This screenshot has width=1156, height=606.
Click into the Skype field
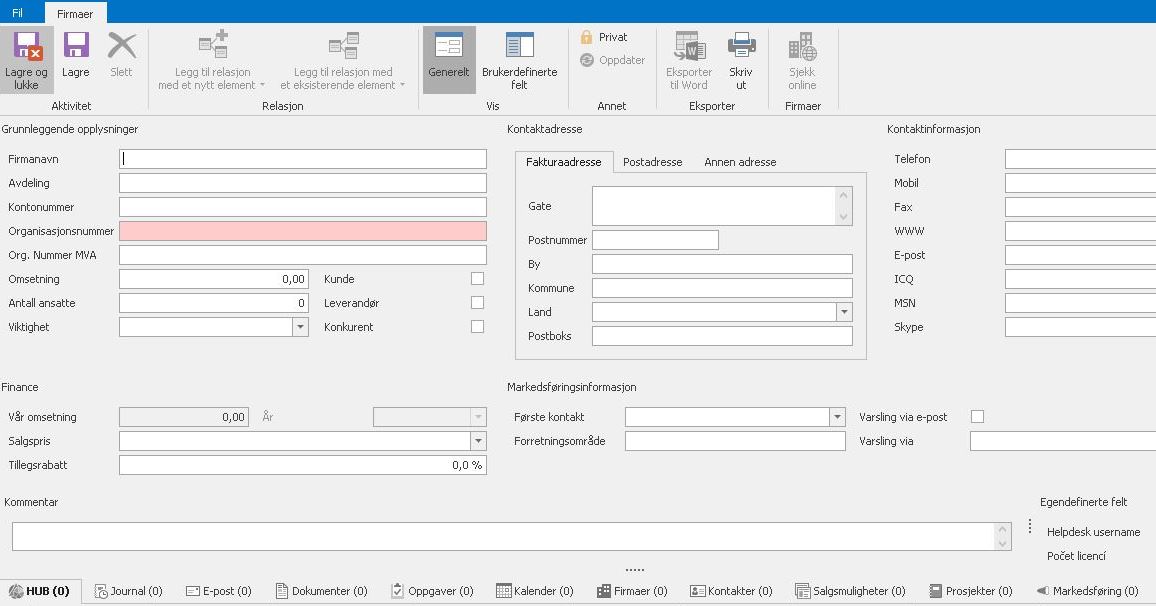(x=1081, y=327)
